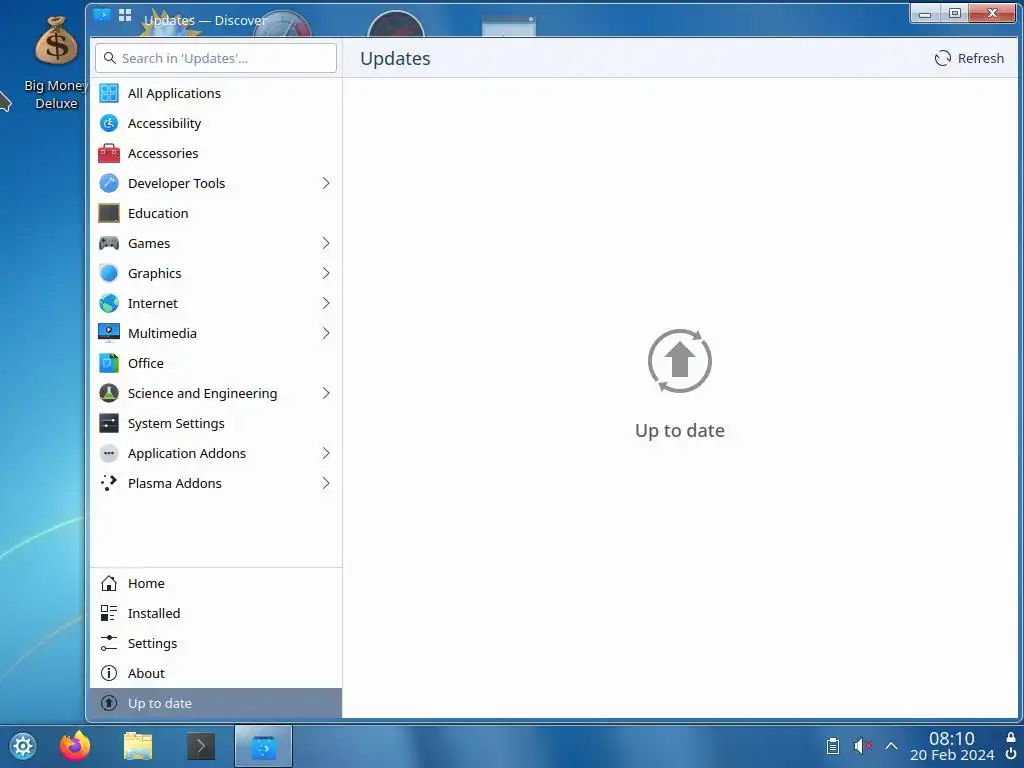Expand the Plasma Addons chevron

(326, 483)
